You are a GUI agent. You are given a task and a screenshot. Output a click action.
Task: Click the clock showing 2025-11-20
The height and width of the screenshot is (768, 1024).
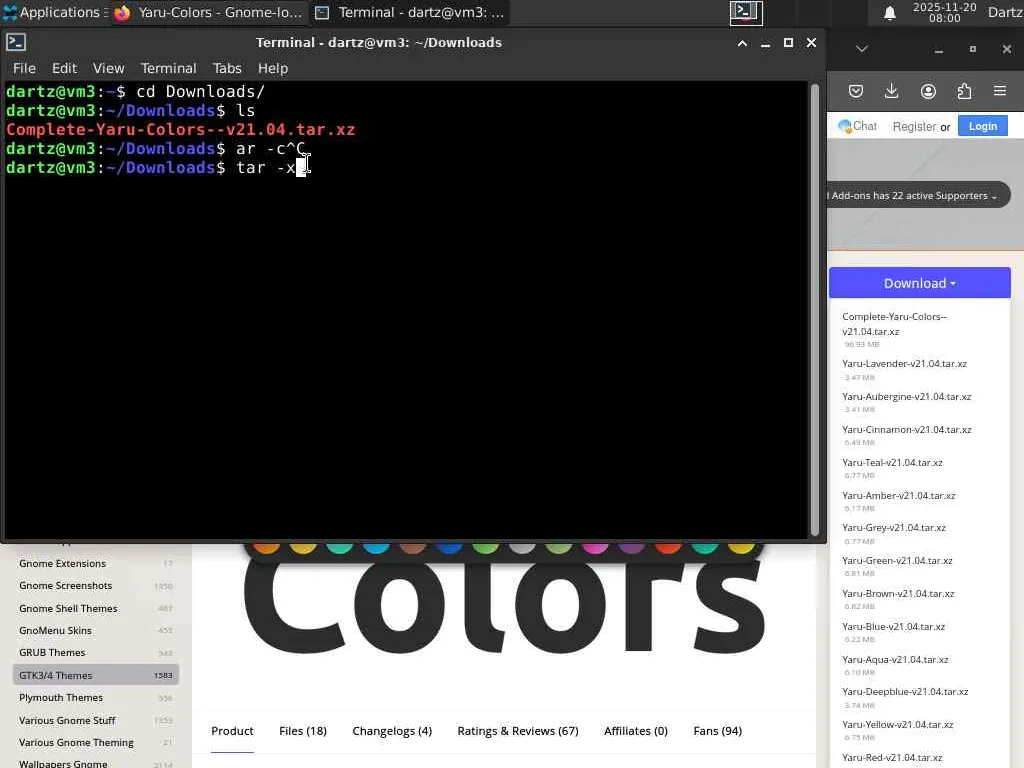944,12
